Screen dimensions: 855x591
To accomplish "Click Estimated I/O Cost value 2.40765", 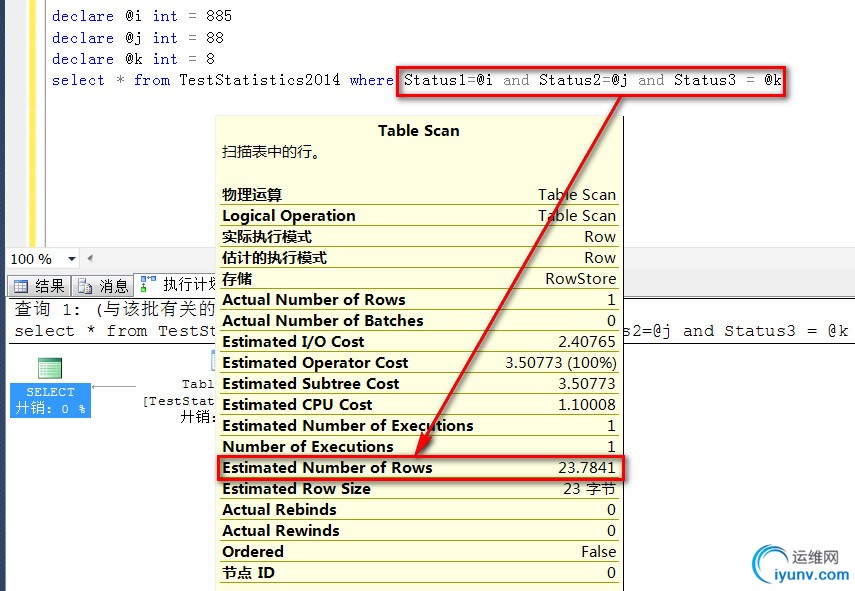I will [x=587, y=342].
